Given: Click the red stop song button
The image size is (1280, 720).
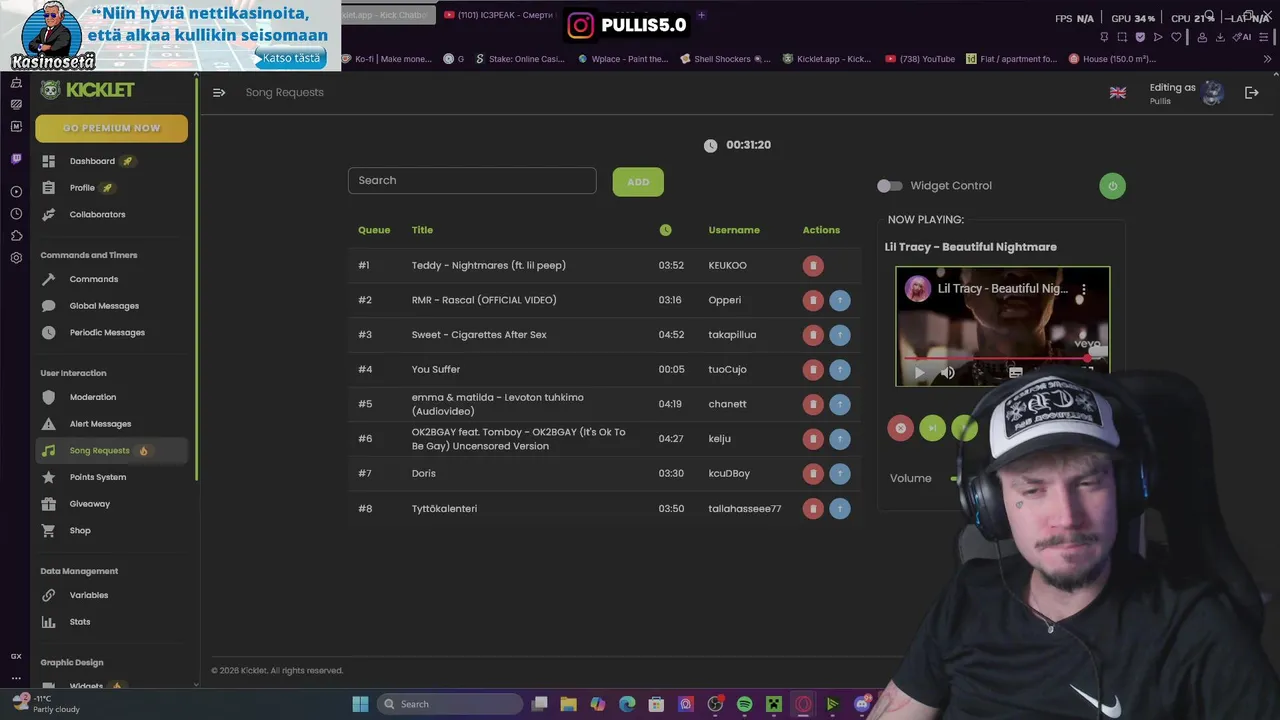Looking at the screenshot, I should pos(900,428).
